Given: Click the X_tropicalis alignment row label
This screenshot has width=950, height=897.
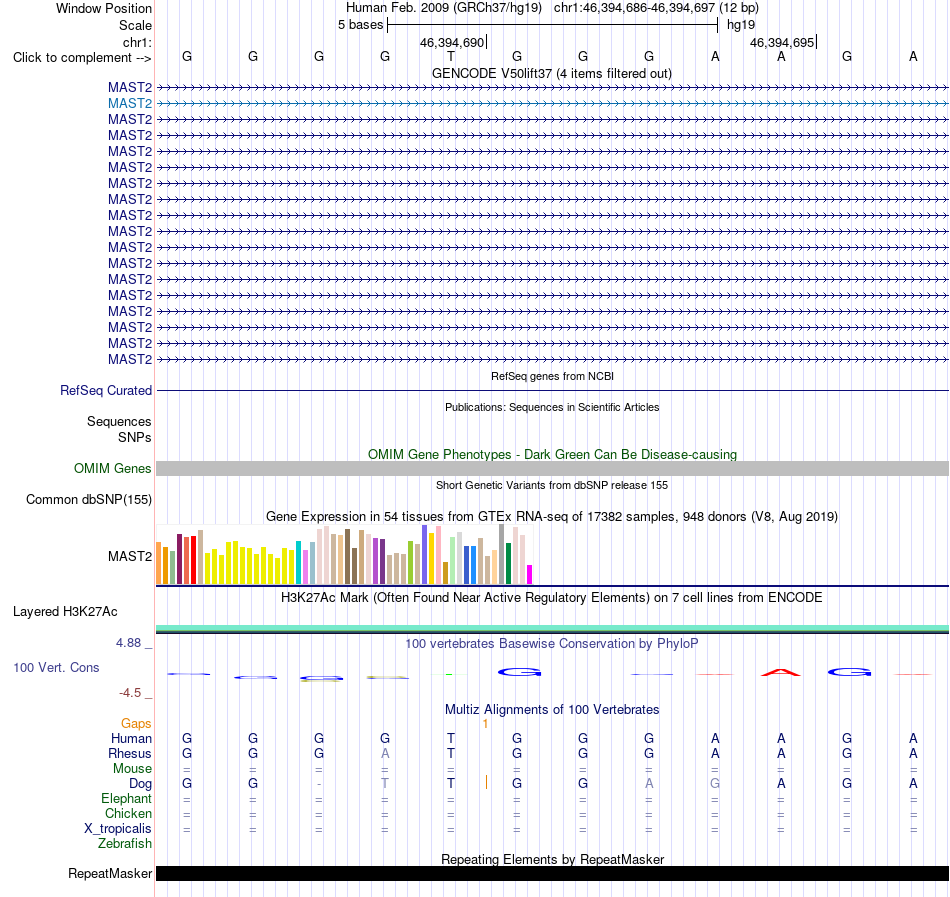Looking at the screenshot, I should 118,829.
